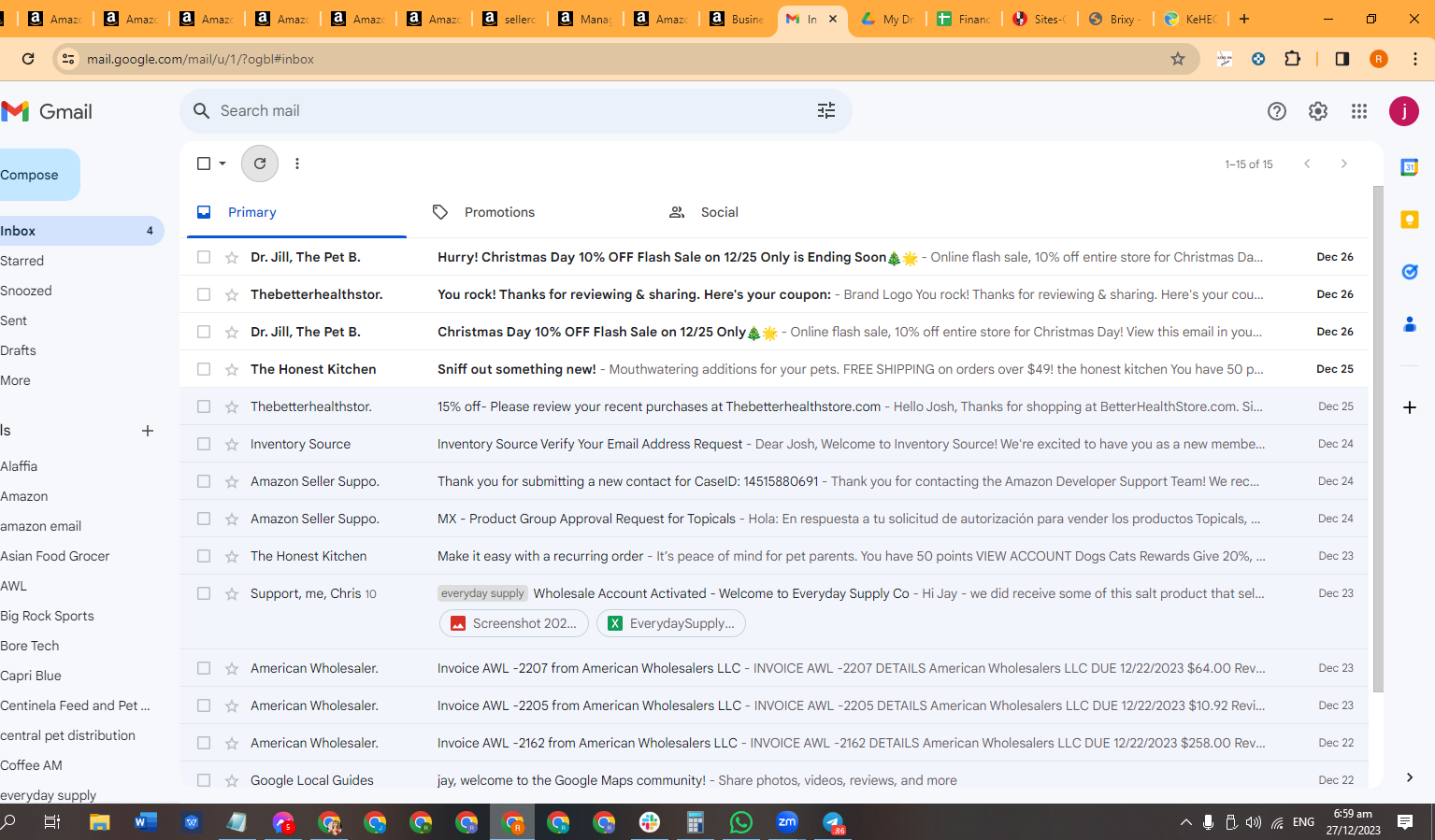
Task: Tick the select-all emails checkbox
Action: (204, 164)
